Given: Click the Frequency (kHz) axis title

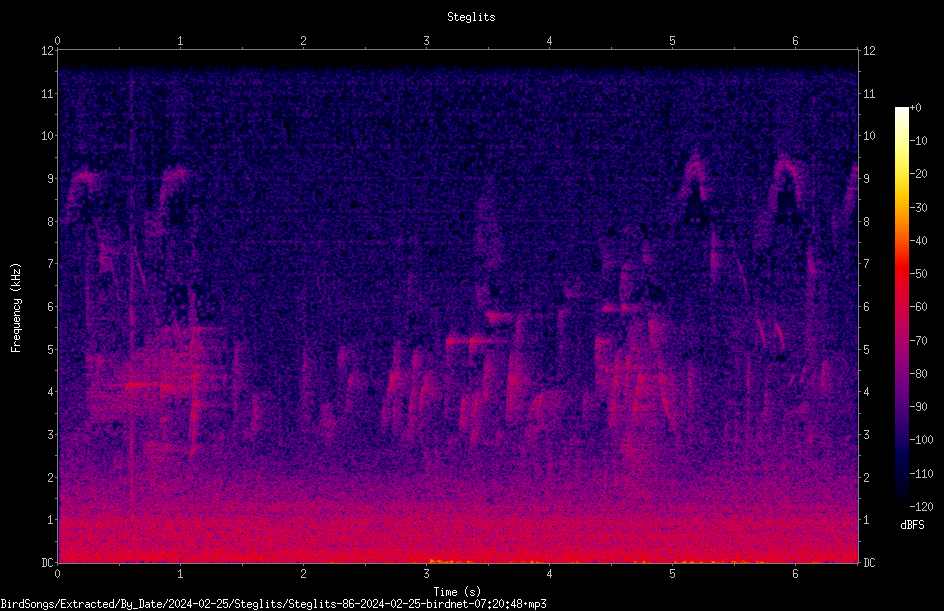Looking at the screenshot, I should pyautogui.click(x=16, y=308).
